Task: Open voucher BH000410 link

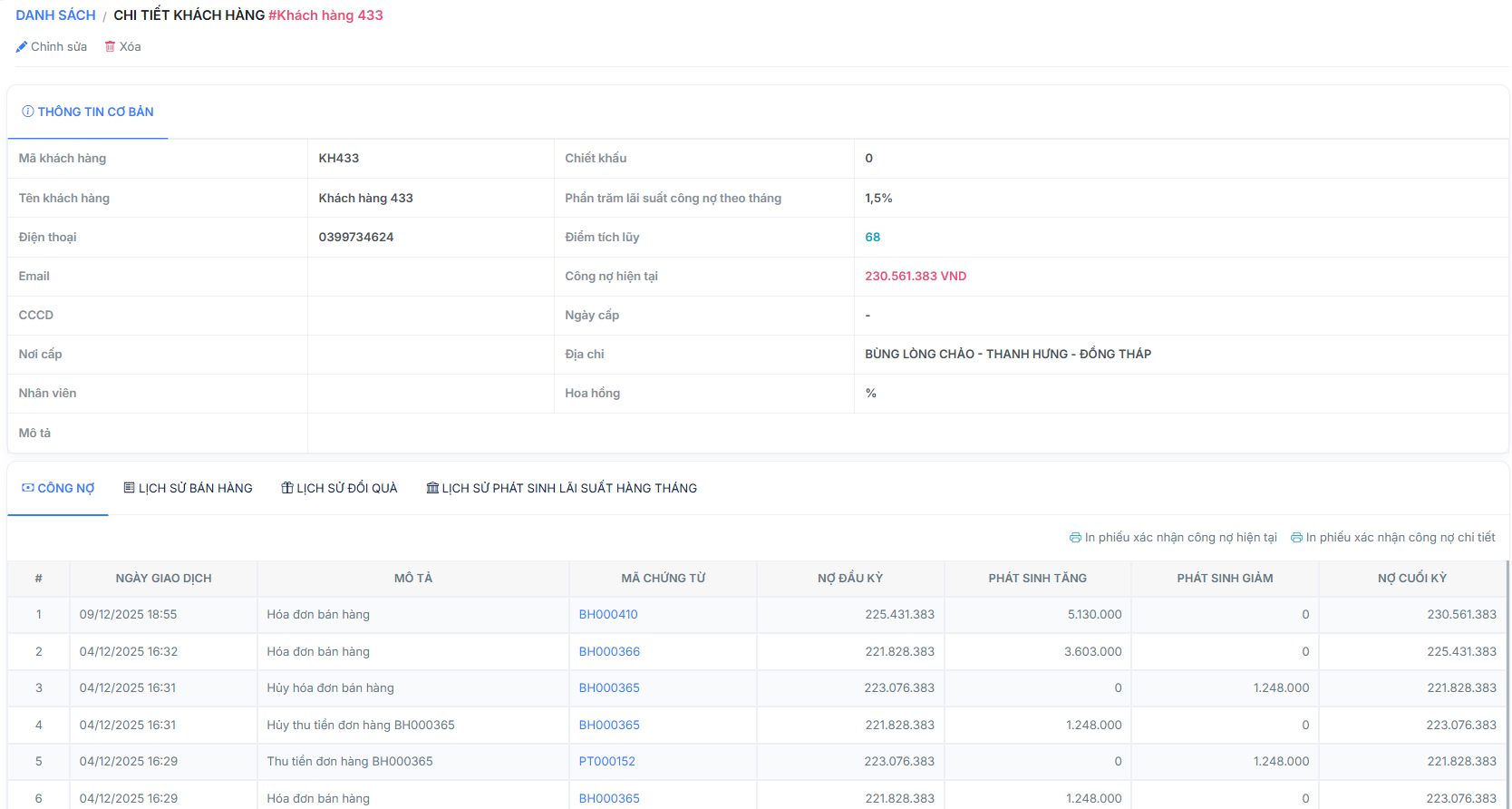Action: click(x=608, y=614)
